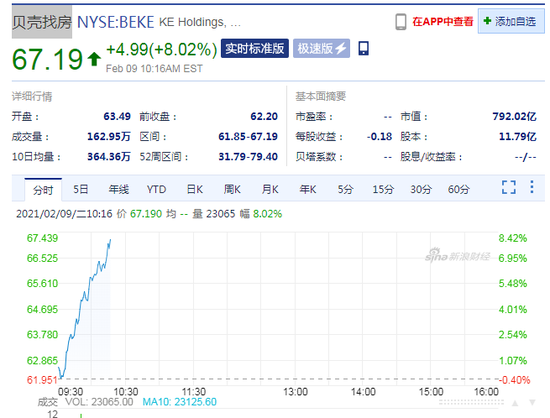Image resolution: width=550 pixels, height=418 pixels.
Task: Click the 10日均量 value 364.36万
Action: click(109, 156)
